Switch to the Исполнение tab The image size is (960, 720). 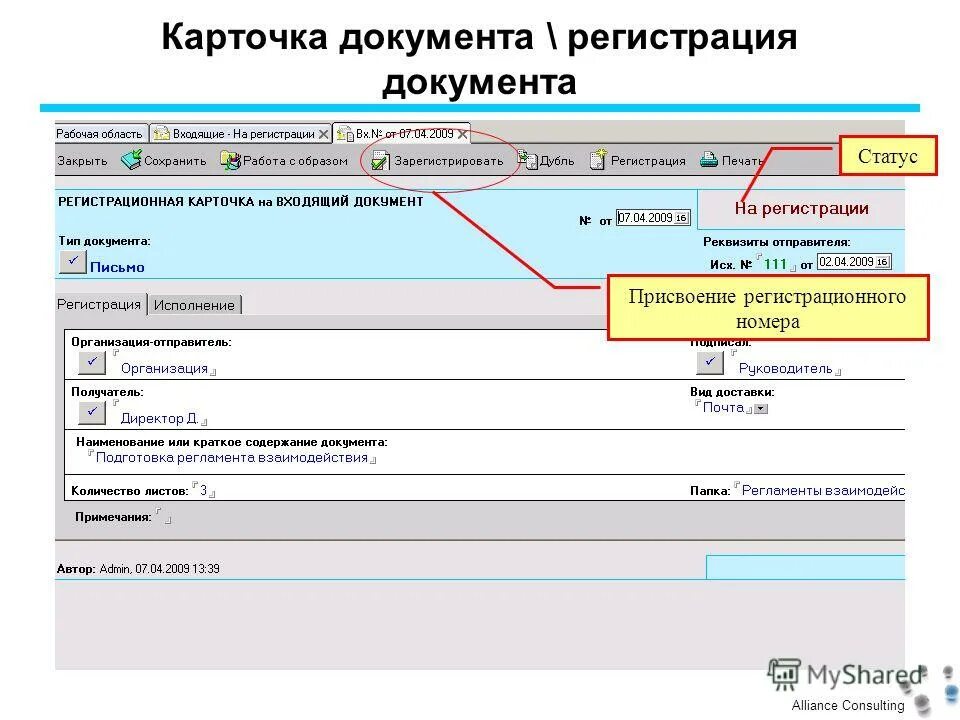[194, 304]
